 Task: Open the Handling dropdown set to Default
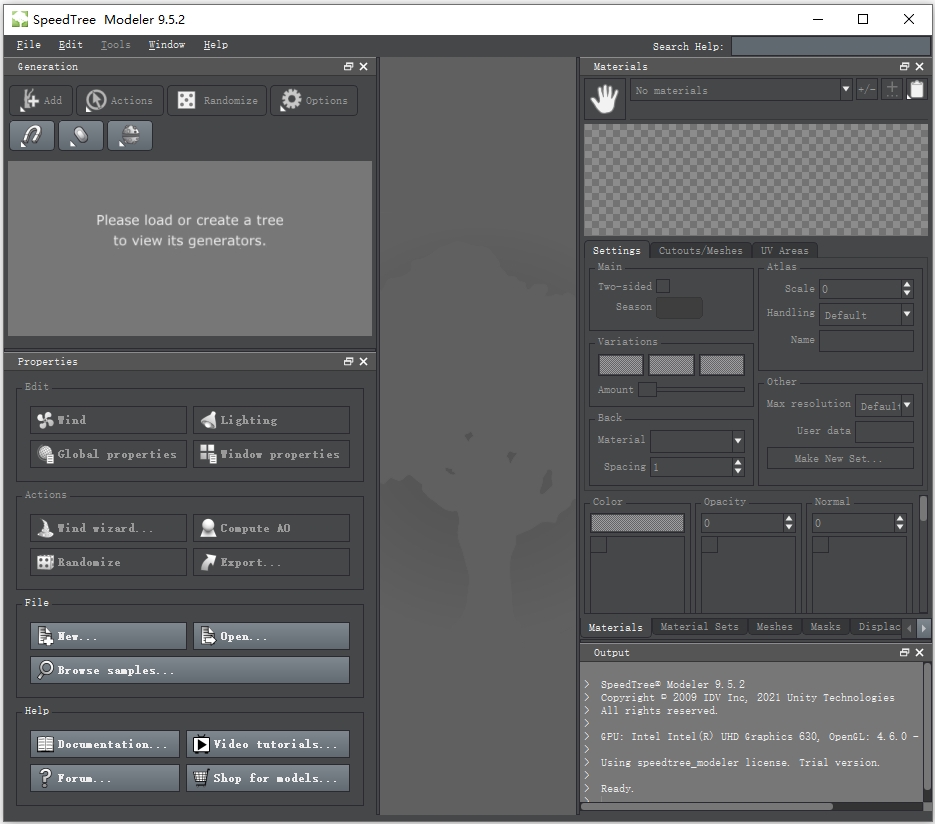click(x=866, y=314)
